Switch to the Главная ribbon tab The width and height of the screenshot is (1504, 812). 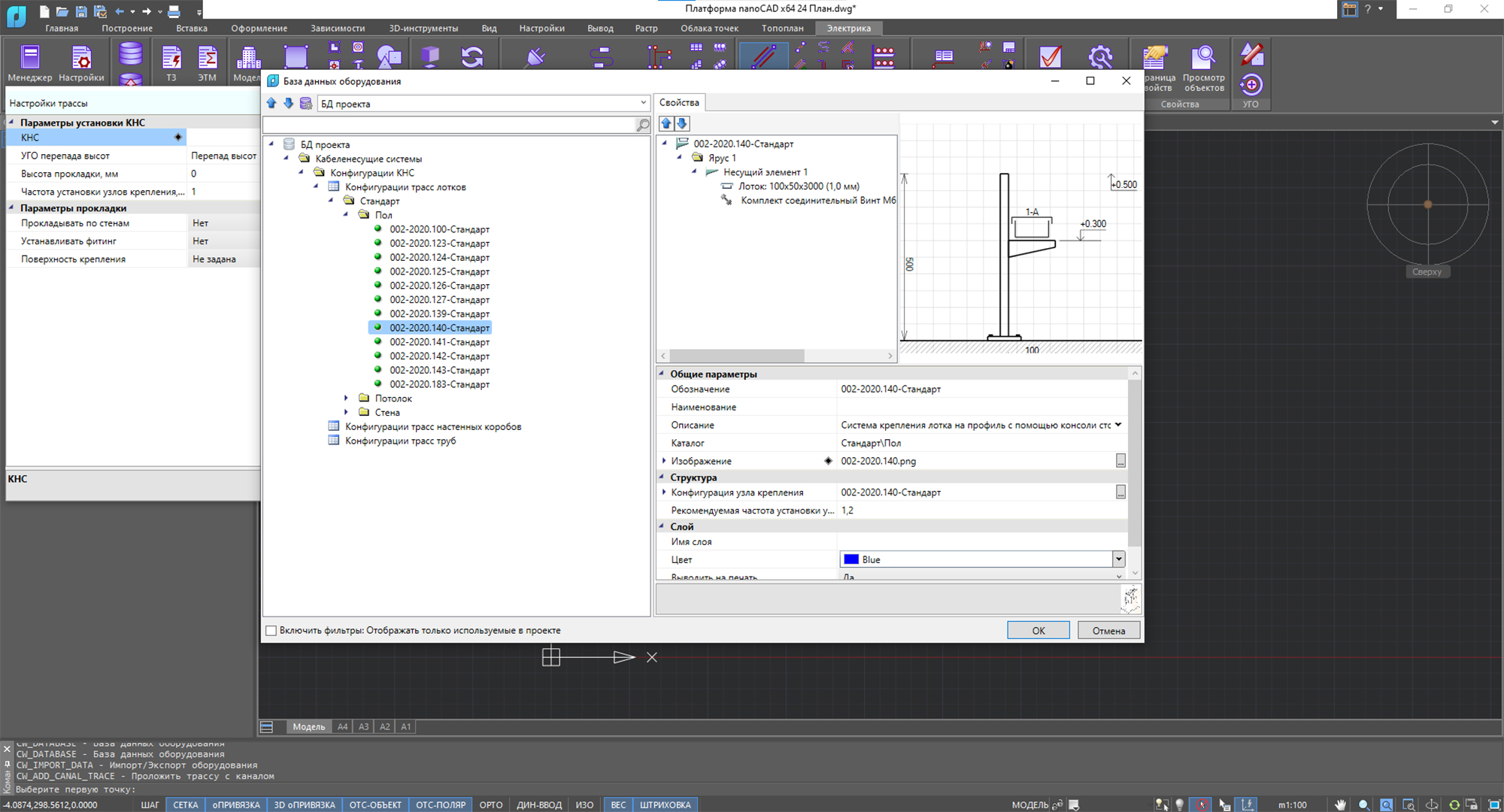(x=62, y=28)
